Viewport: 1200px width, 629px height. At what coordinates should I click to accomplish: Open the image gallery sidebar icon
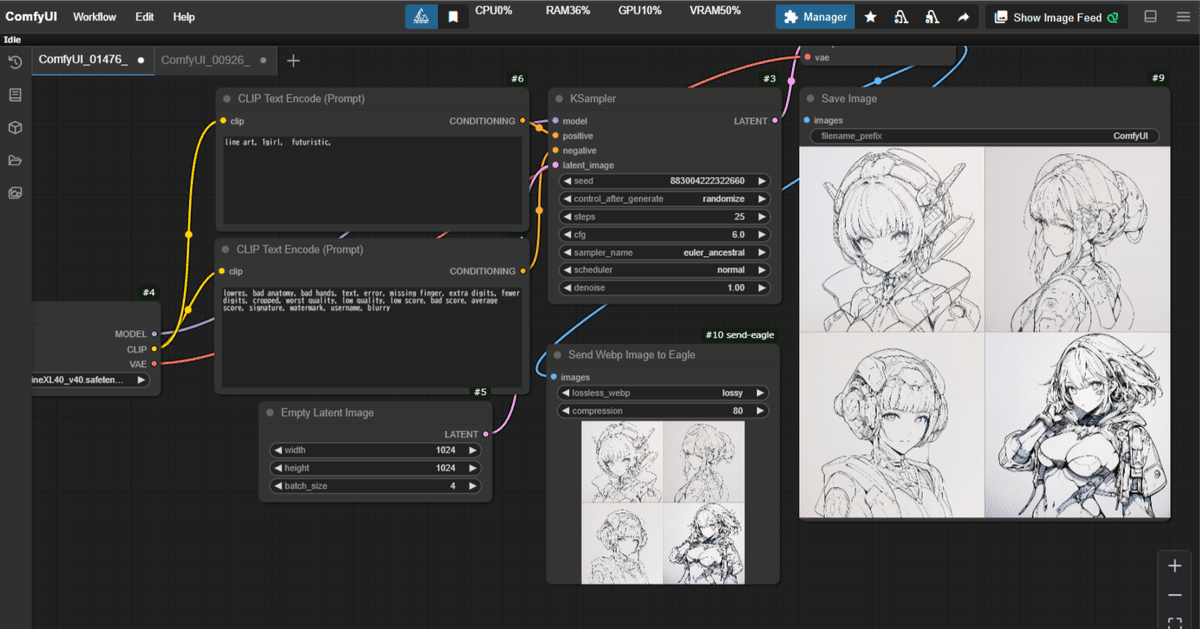pyautogui.click(x=14, y=192)
